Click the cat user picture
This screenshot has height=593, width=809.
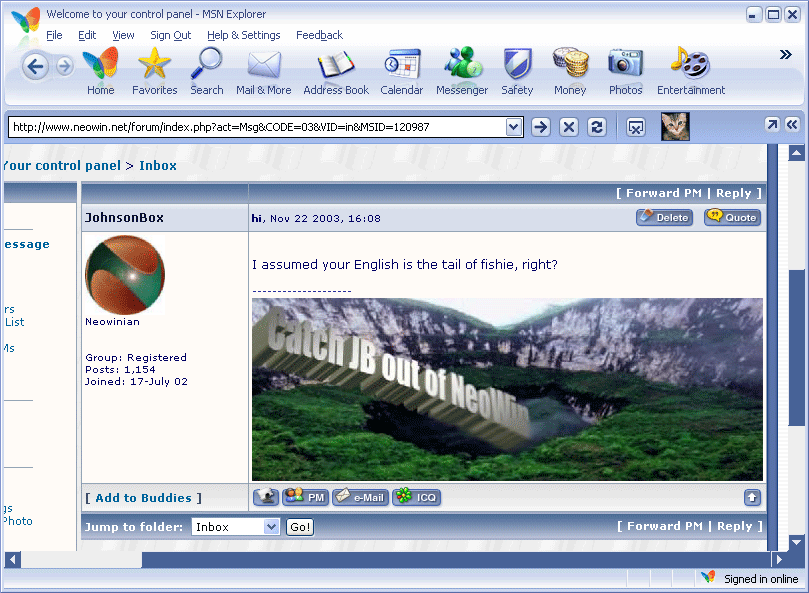[x=675, y=126]
